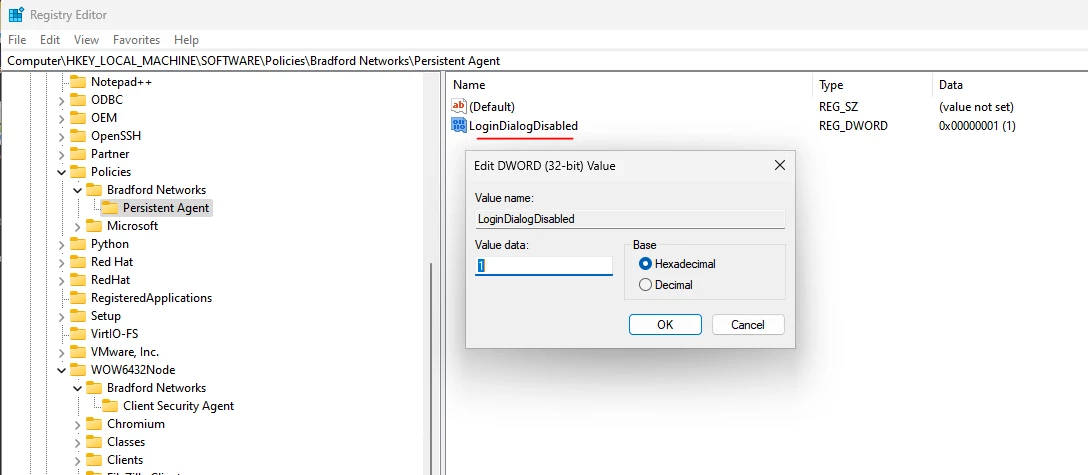Select Bradford Networks under WOW6432Node
Image resolution: width=1088 pixels, height=475 pixels.
pyautogui.click(x=156, y=388)
